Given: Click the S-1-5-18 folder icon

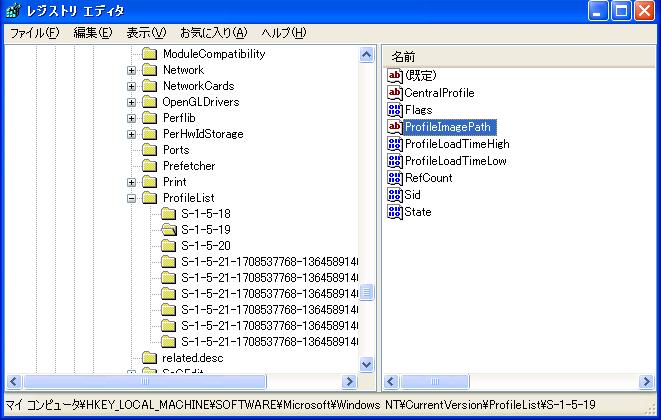Looking at the screenshot, I should 169,214.
